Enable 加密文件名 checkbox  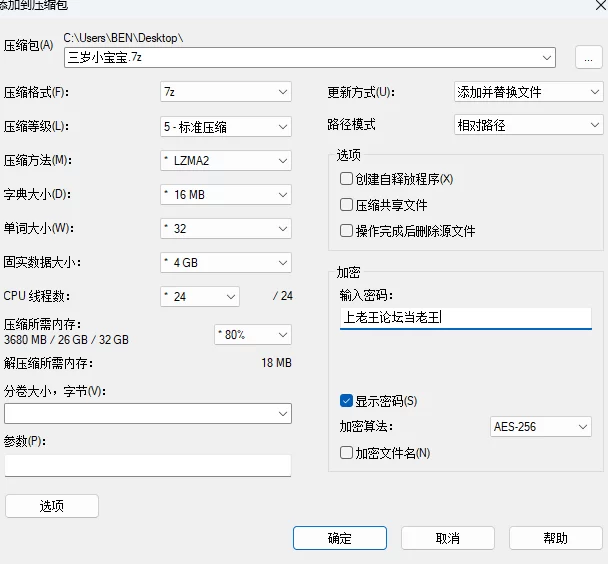347,453
